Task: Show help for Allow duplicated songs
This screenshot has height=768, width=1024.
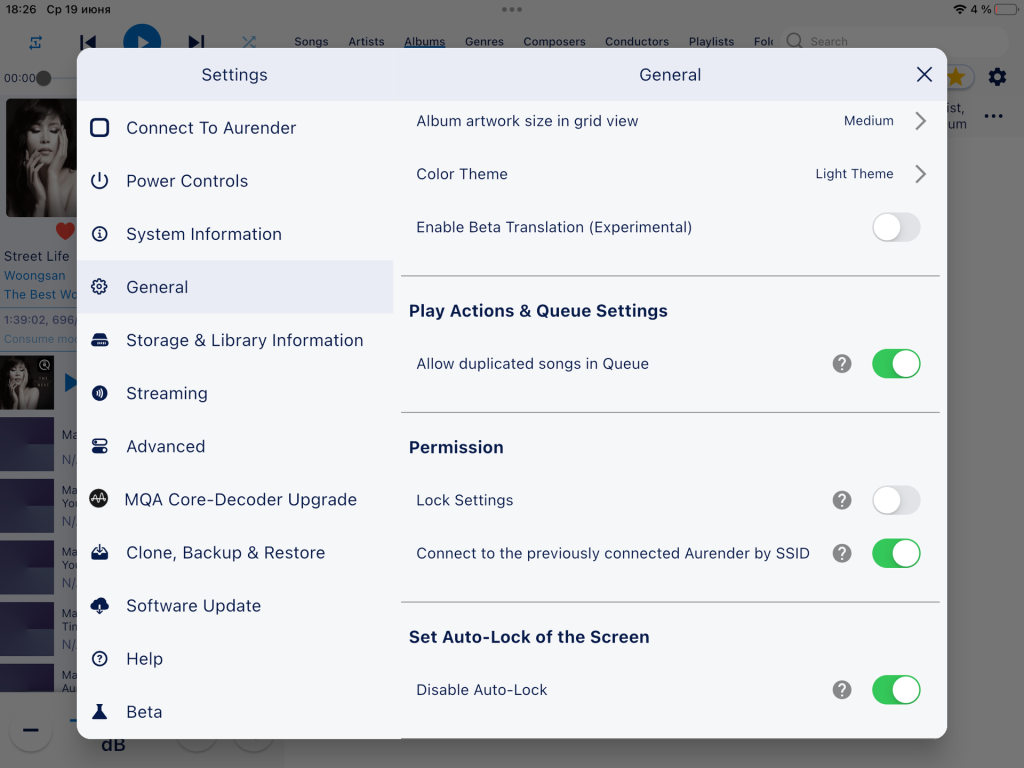Action: (x=842, y=364)
